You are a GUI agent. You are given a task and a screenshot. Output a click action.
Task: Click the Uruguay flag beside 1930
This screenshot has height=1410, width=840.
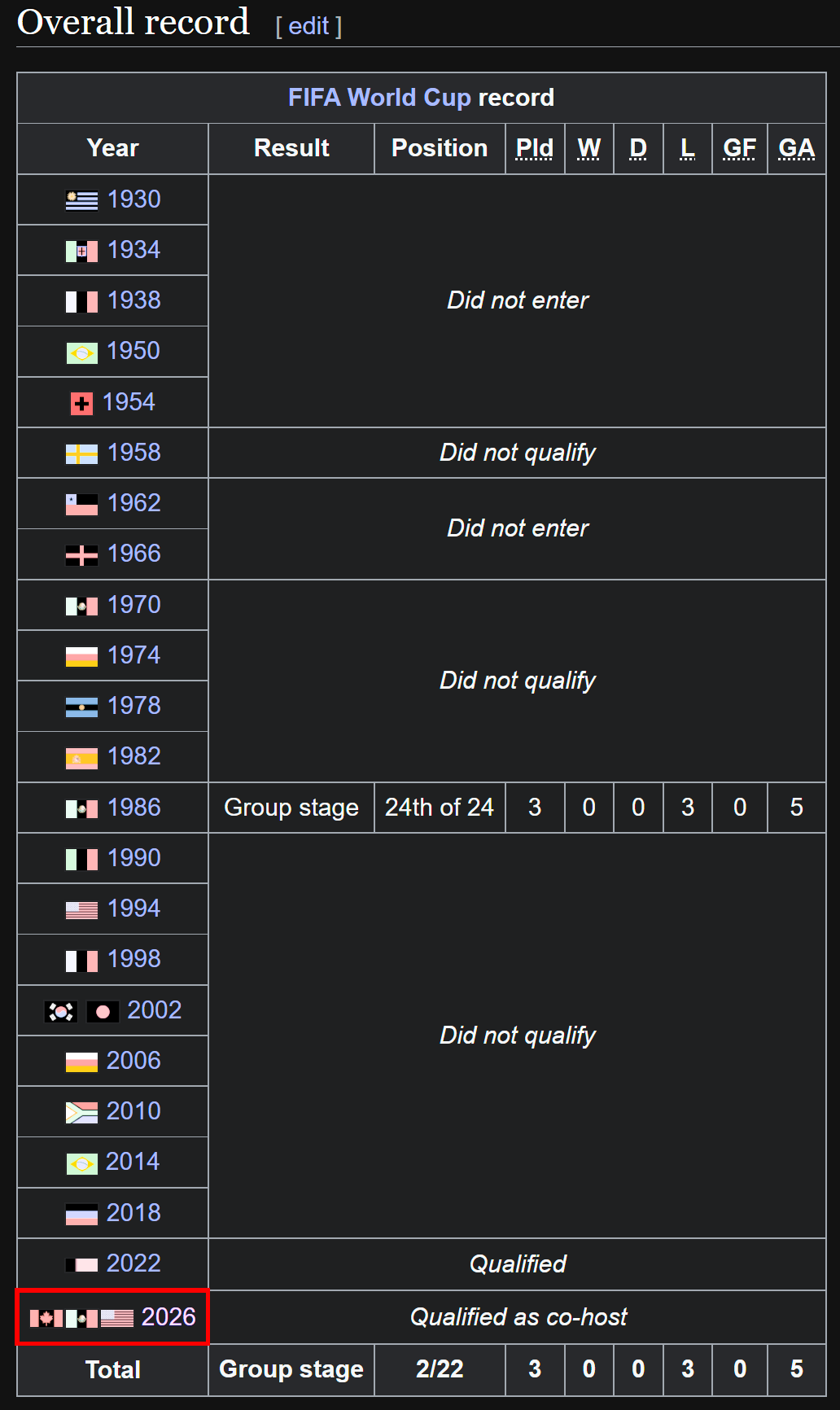point(81,200)
